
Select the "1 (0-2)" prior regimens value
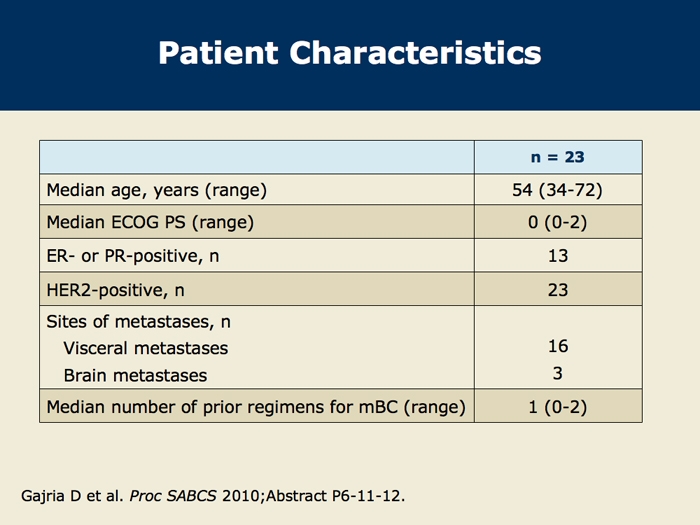[x=557, y=406]
